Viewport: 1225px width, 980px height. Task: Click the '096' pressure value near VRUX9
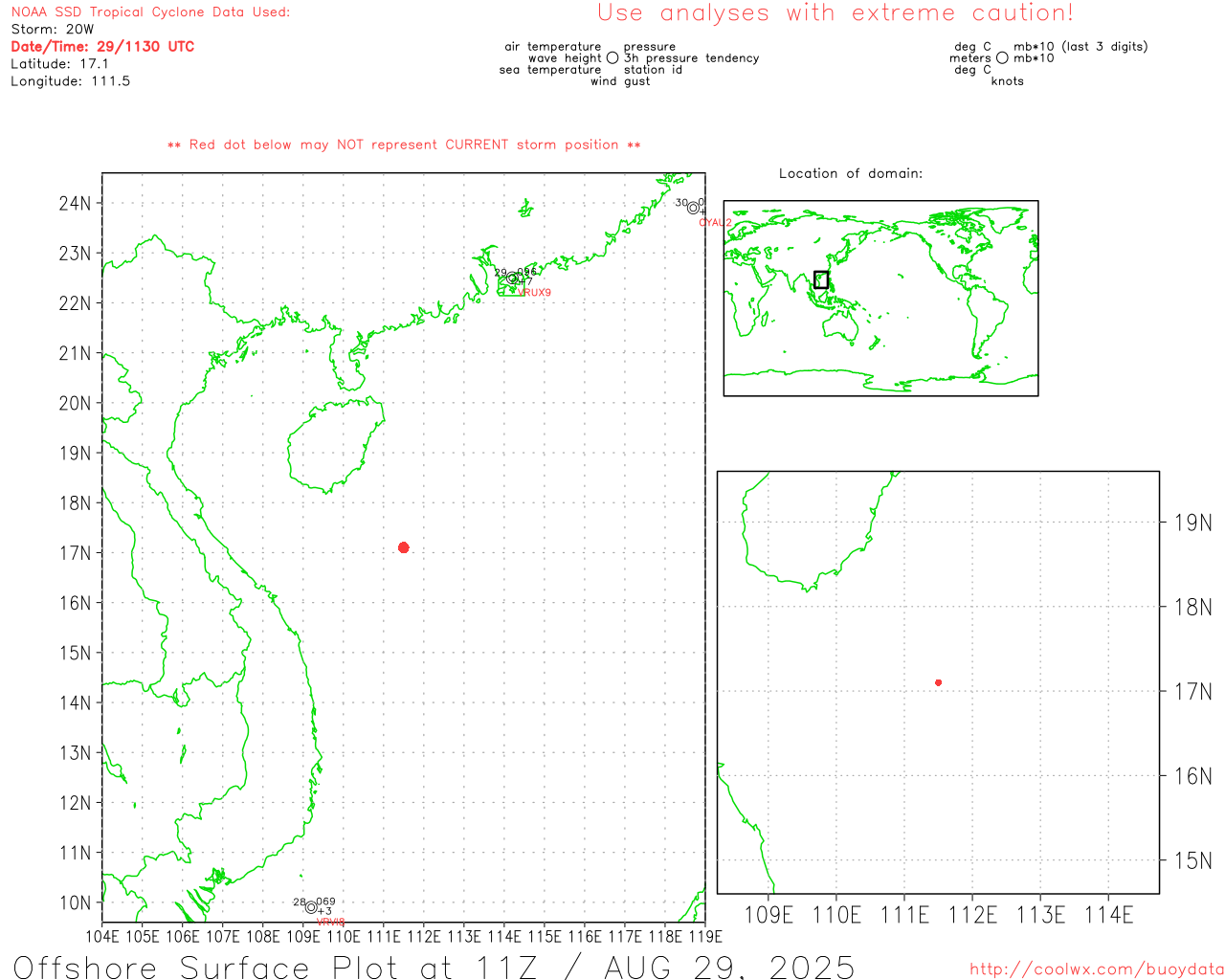click(527, 272)
